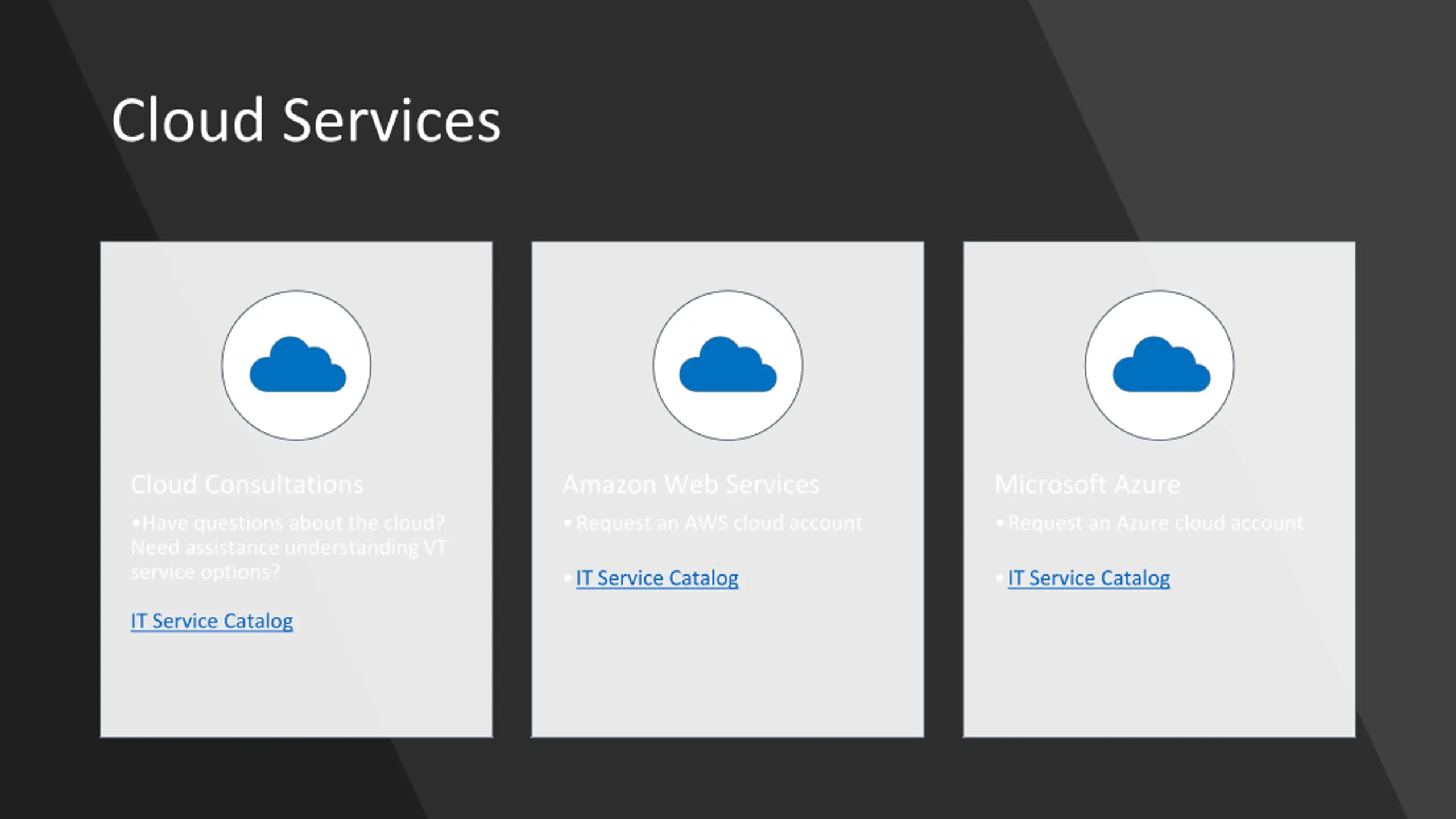Click the cloud icon above Amazon Web Services

click(x=728, y=365)
